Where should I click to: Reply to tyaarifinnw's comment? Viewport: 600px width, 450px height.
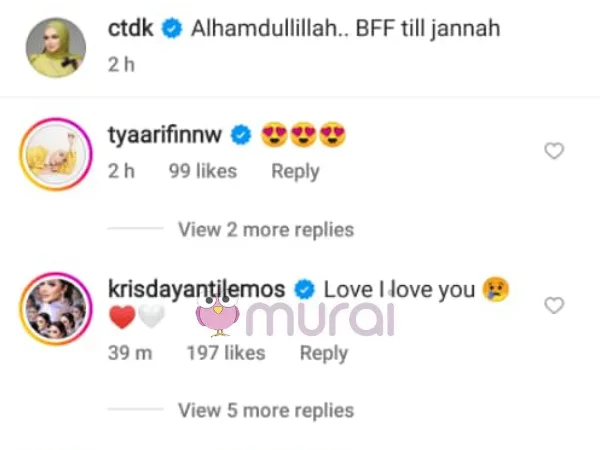(295, 171)
